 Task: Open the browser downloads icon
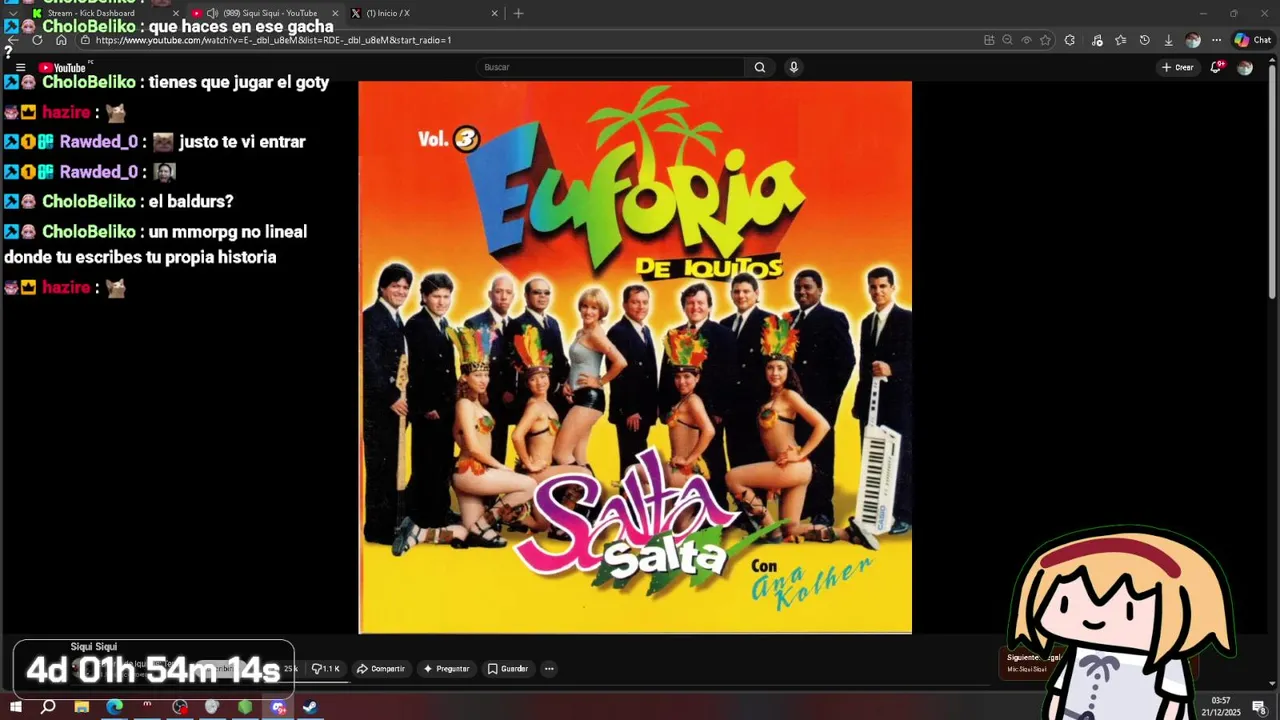click(x=1168, y=40)
